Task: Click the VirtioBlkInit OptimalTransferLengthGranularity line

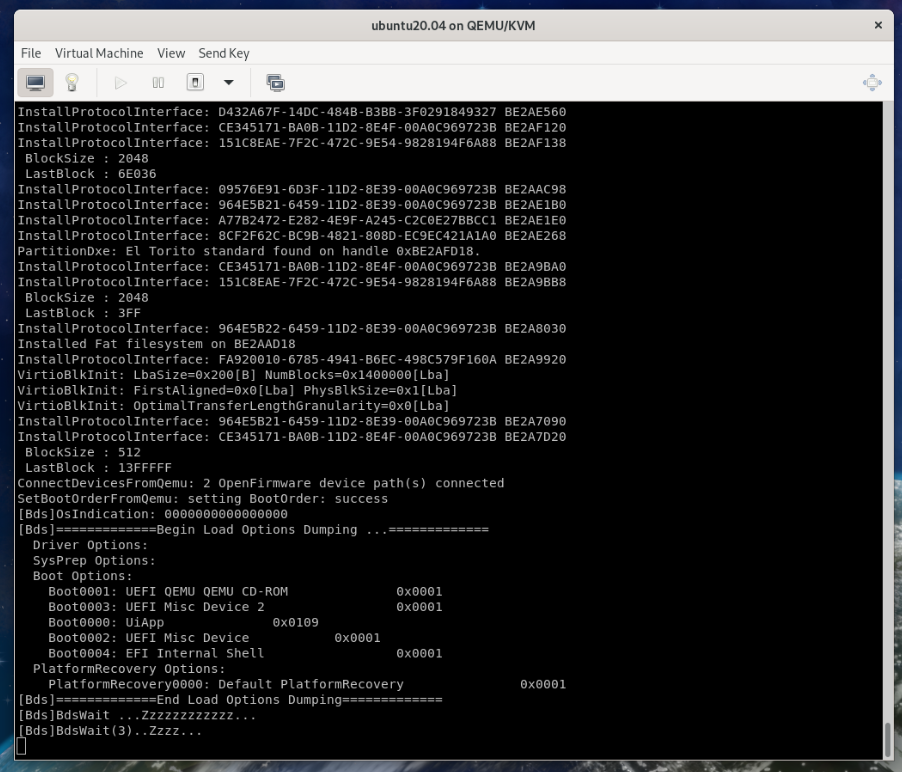Action: 234,406
